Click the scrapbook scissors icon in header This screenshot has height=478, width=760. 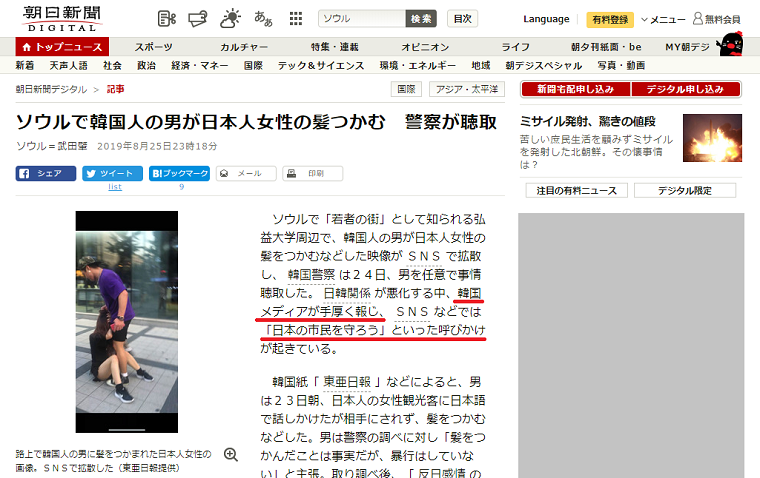pyautogui.click(x=167, y=19)
